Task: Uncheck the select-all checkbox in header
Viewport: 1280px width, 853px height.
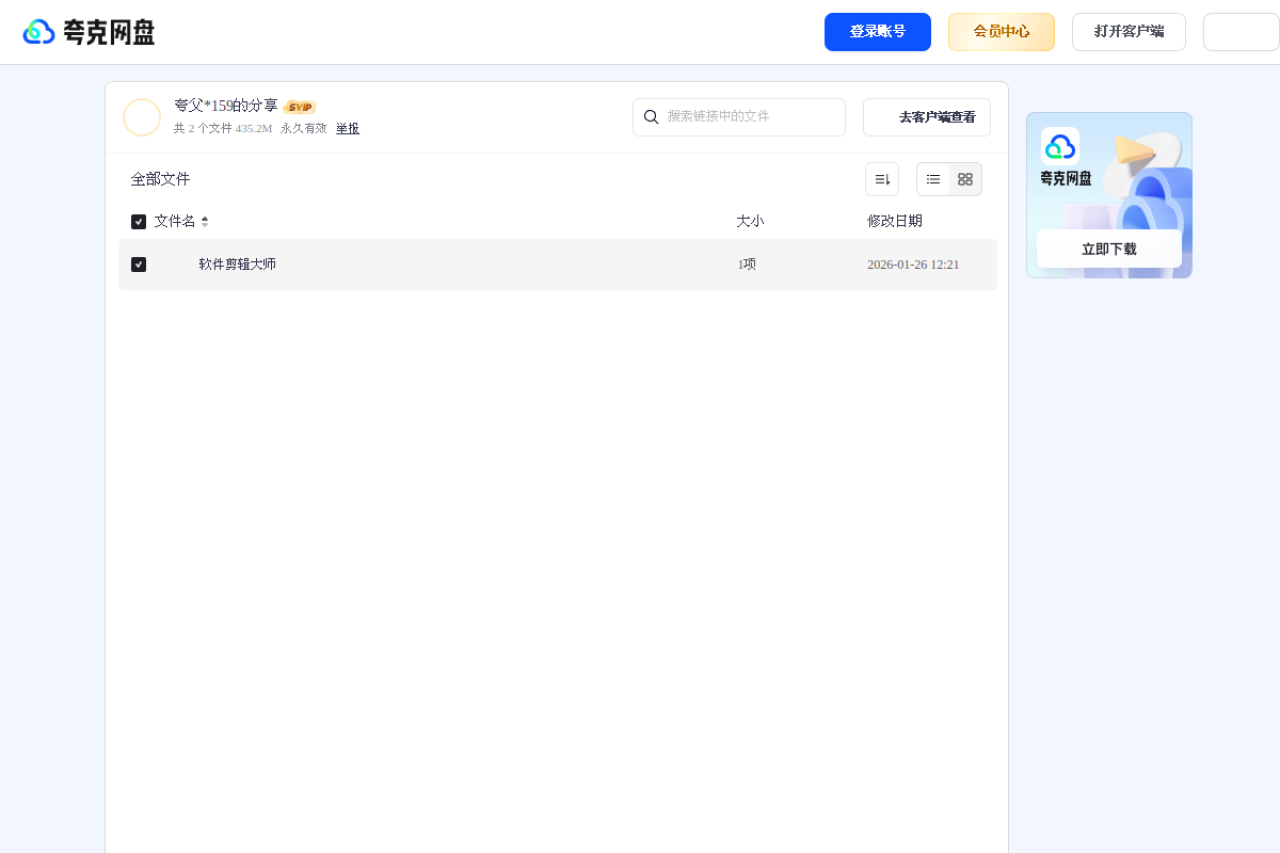Action: pyautogui.click(x=138, y=221)
